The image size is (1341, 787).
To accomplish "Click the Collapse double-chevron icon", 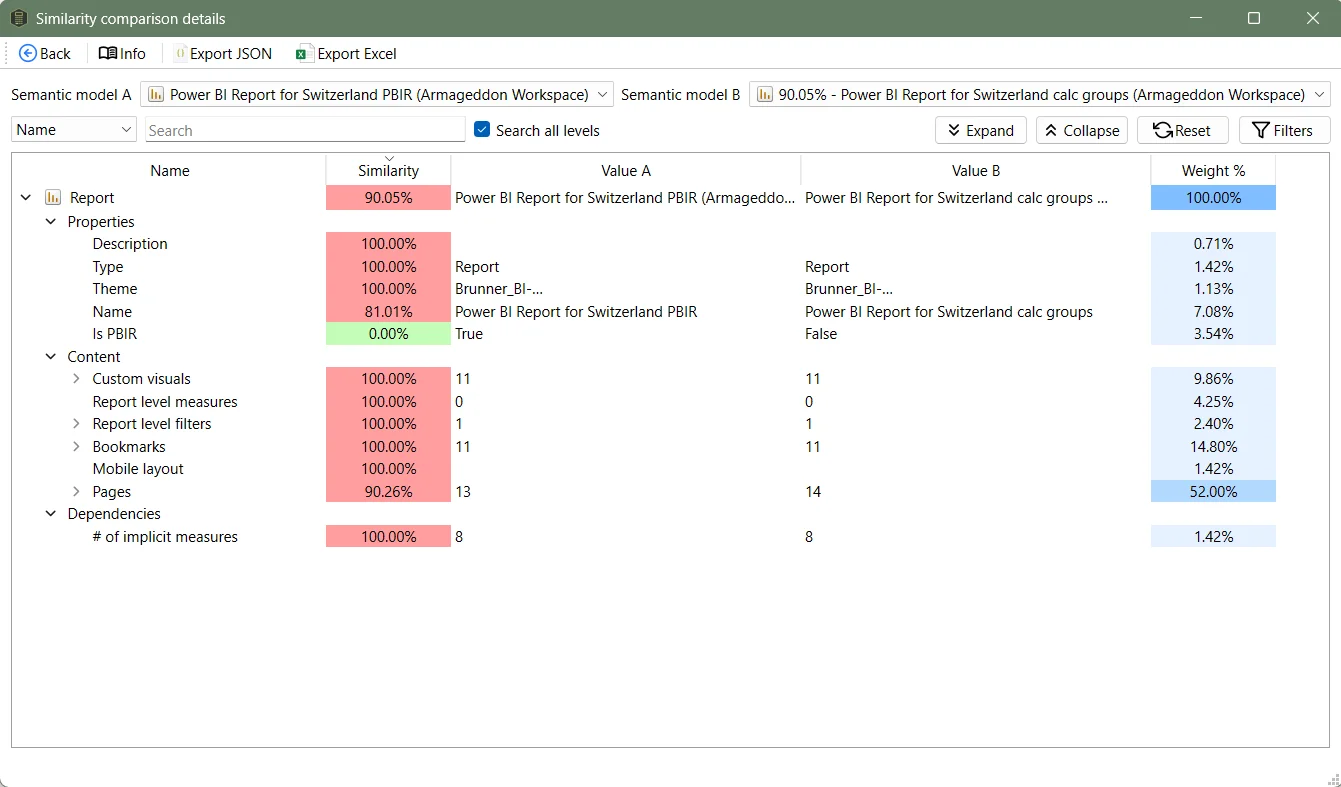I will [1051, 130].
